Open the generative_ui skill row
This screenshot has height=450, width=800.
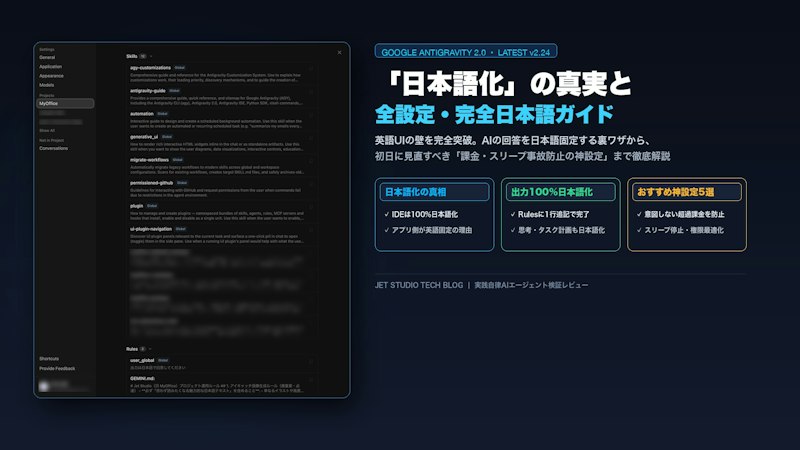[220, 143]
